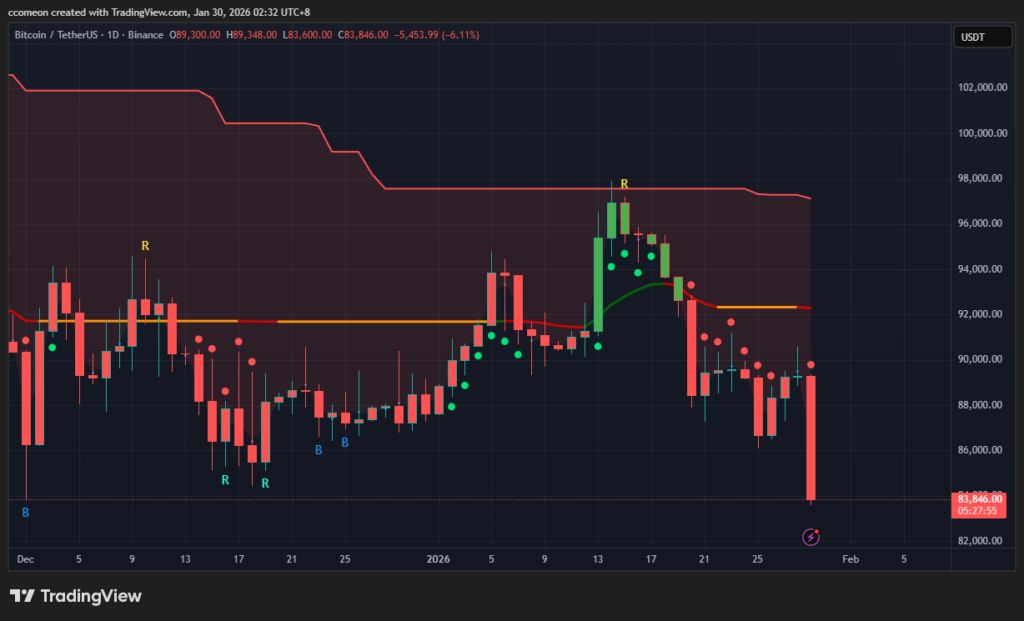Viewport: 1024px width, 621px height.
Task: Open the USDT currency selector
Action: [x=973, y=36]
